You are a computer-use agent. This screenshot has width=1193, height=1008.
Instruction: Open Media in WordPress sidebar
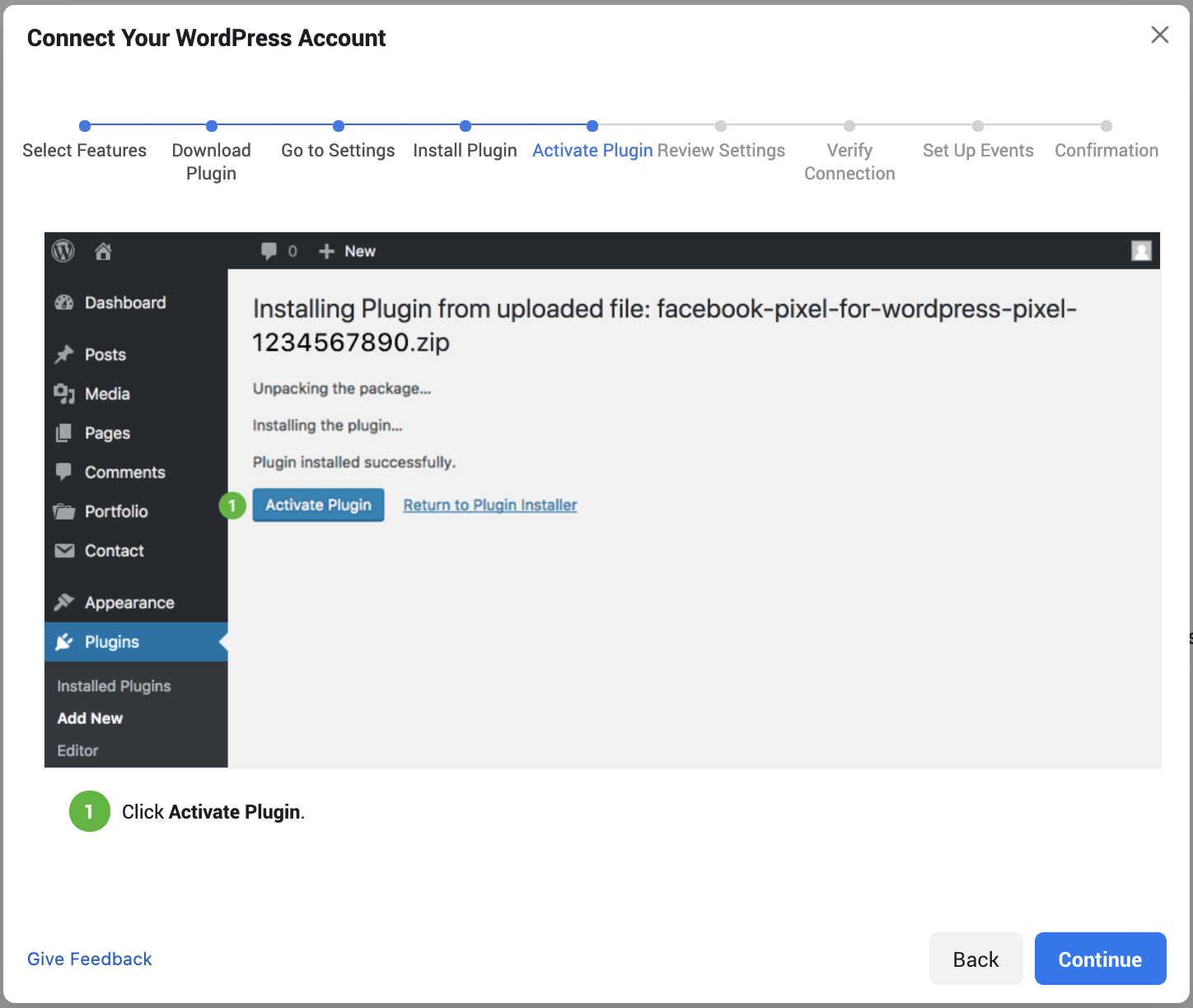pos(136,394)
